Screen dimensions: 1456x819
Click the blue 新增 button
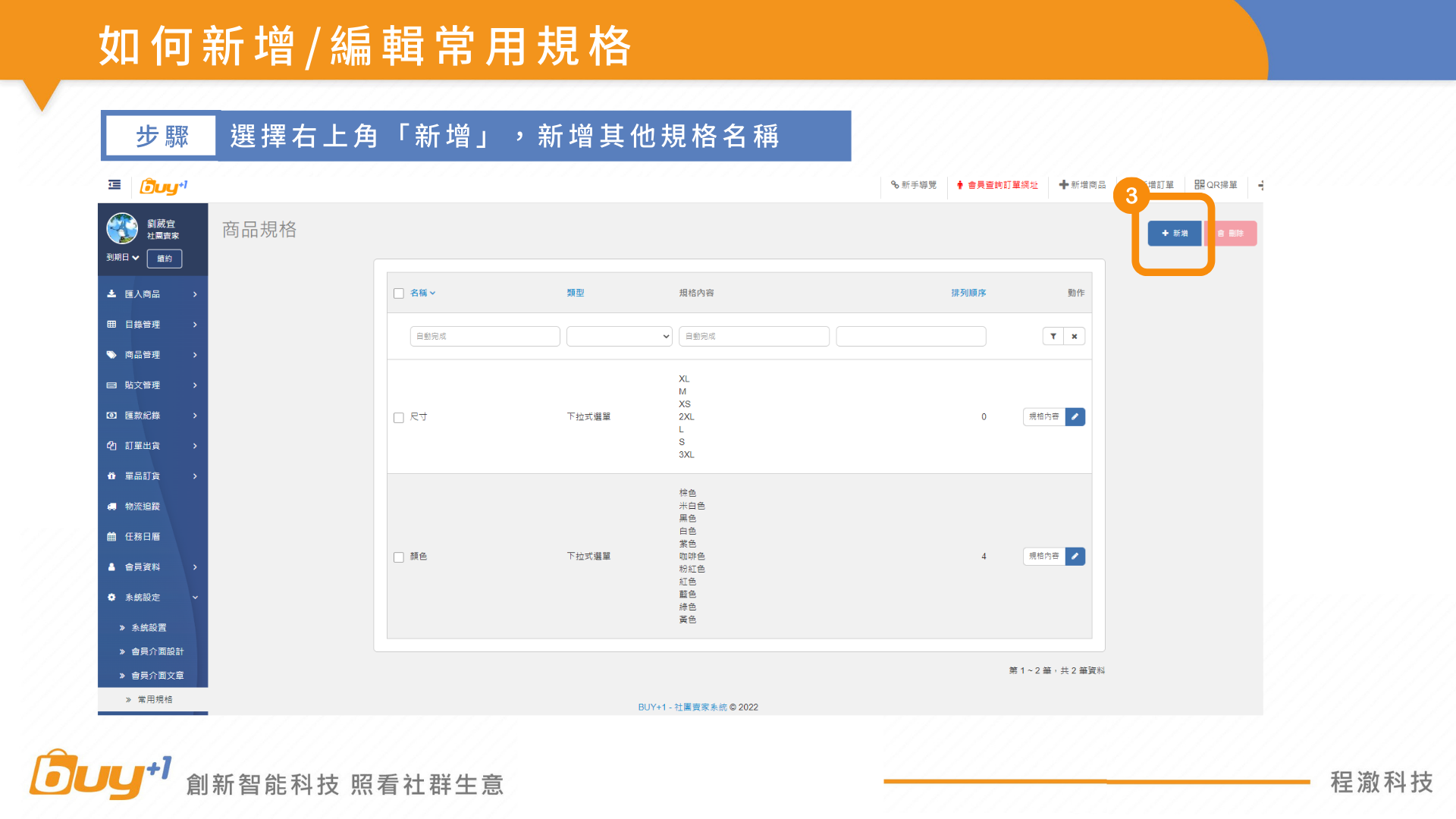coord(1174,234)
